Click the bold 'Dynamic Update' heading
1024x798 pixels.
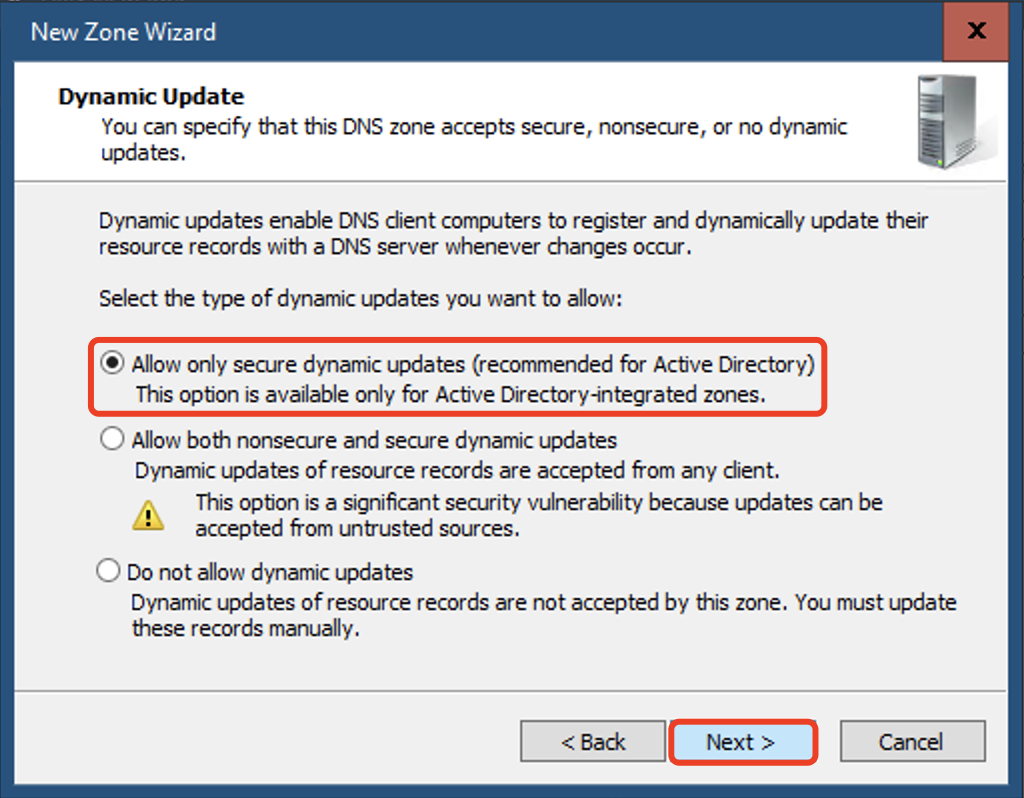pyautogui.click(x=151, y=97)
